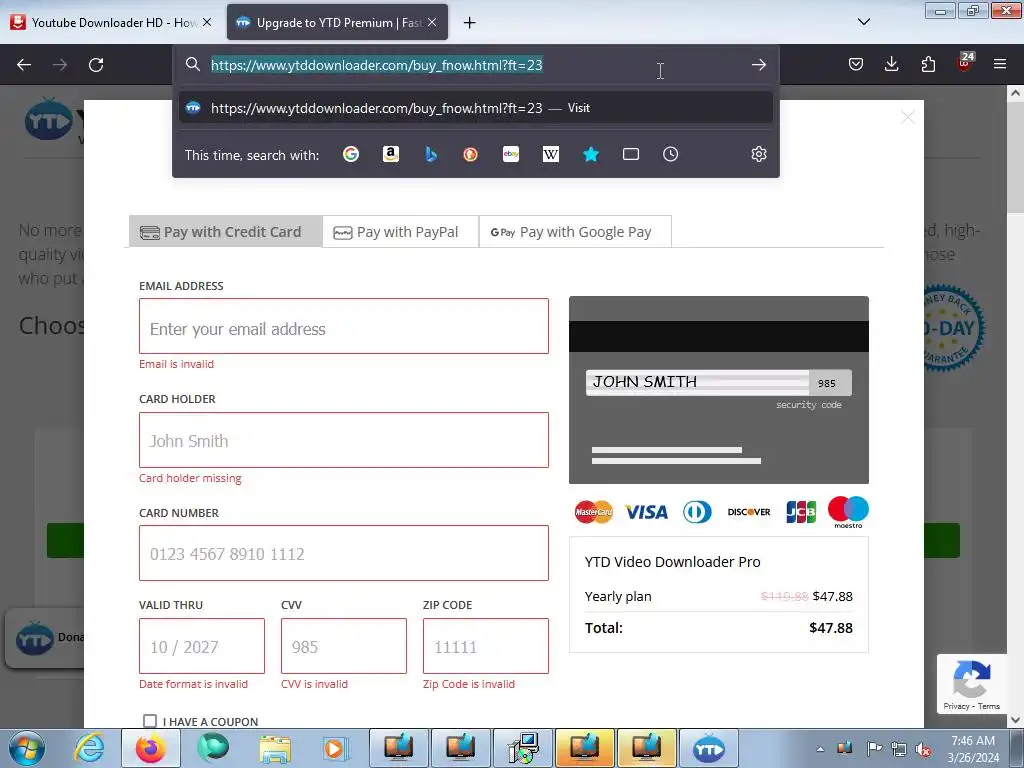
Task: Open the Windows Start menu
Action: click(27, 748)
